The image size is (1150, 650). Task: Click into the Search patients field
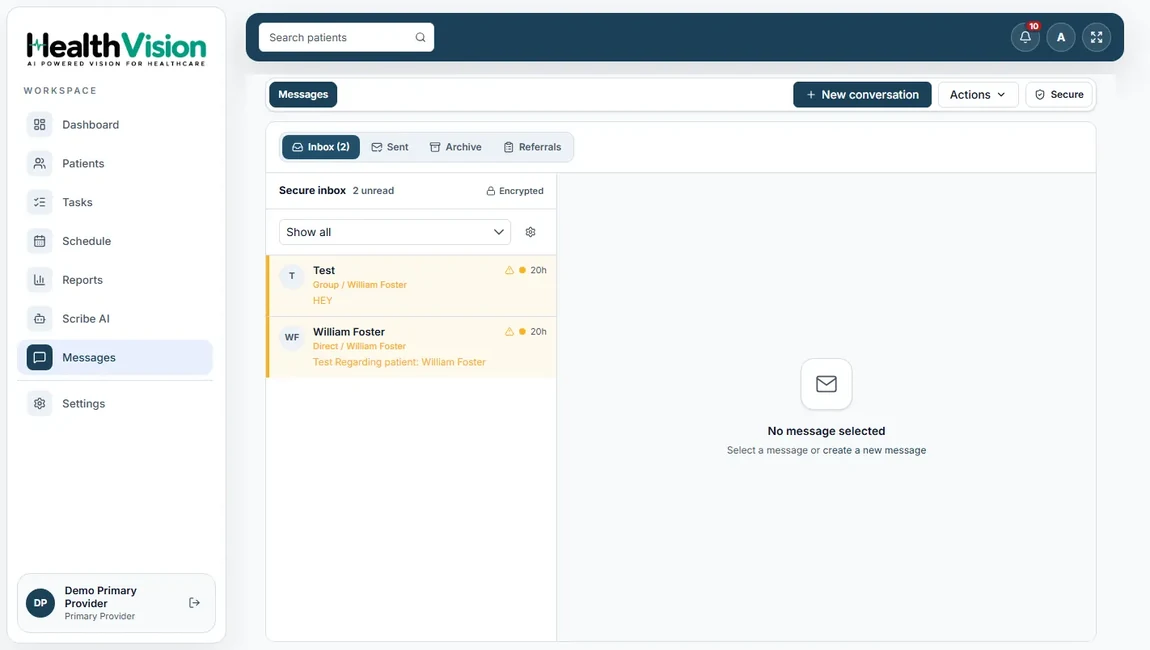[346, 37]
